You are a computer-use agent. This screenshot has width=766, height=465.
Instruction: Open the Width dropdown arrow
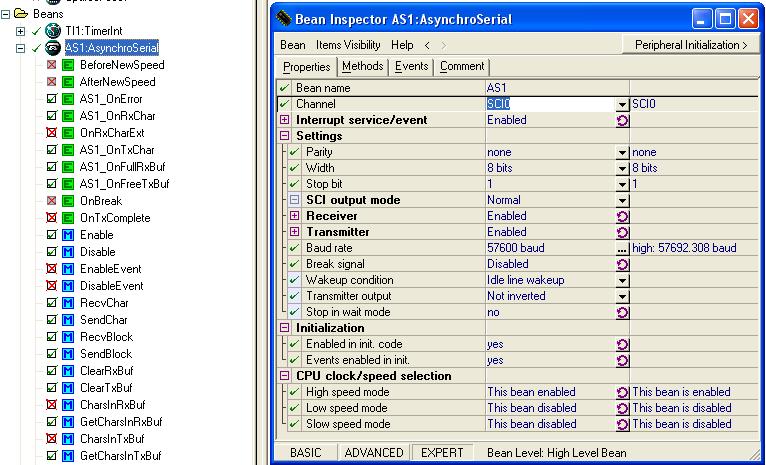pyautogui.click(x=622, y=169)
